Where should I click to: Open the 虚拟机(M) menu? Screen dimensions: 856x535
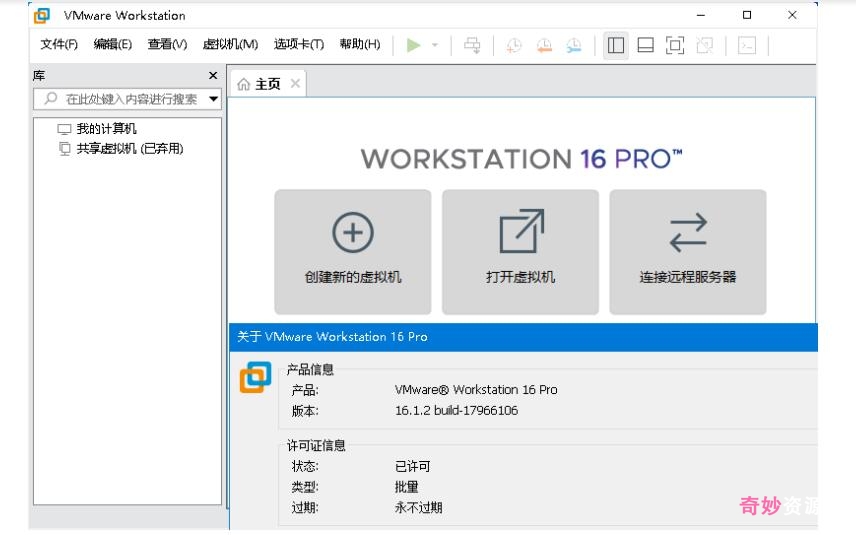(x=230, y=44)
